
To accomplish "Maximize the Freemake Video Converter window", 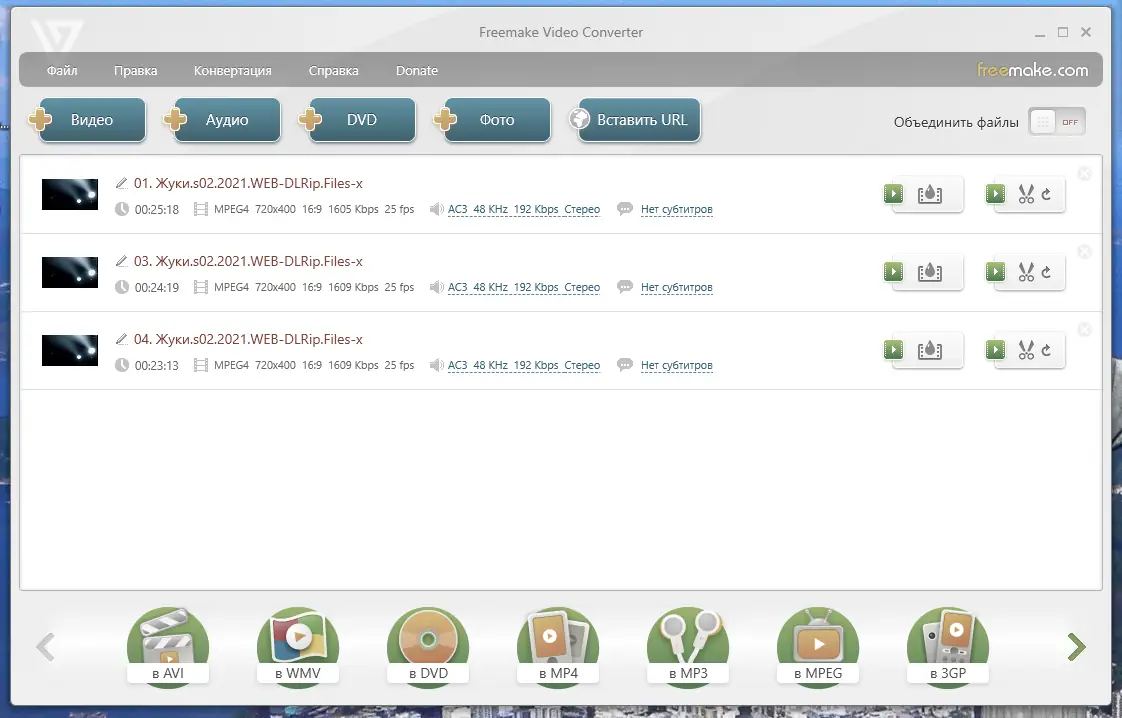I will coord(1063,32).
